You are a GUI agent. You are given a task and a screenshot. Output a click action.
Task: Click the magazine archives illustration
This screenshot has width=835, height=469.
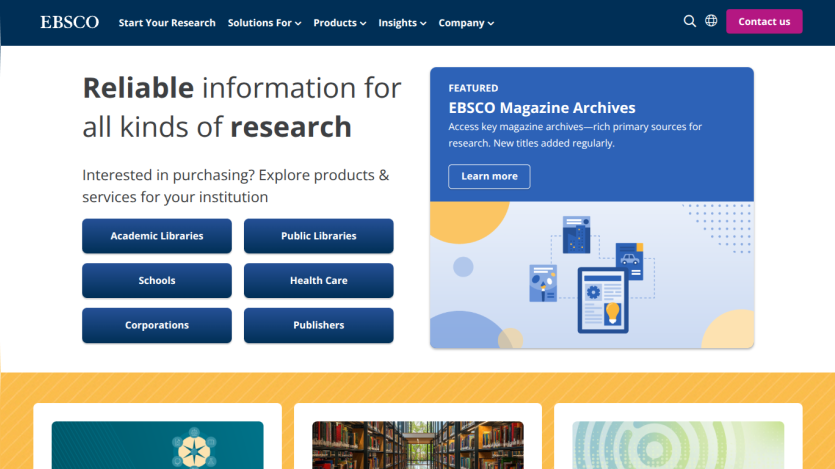tap(592, 275)
